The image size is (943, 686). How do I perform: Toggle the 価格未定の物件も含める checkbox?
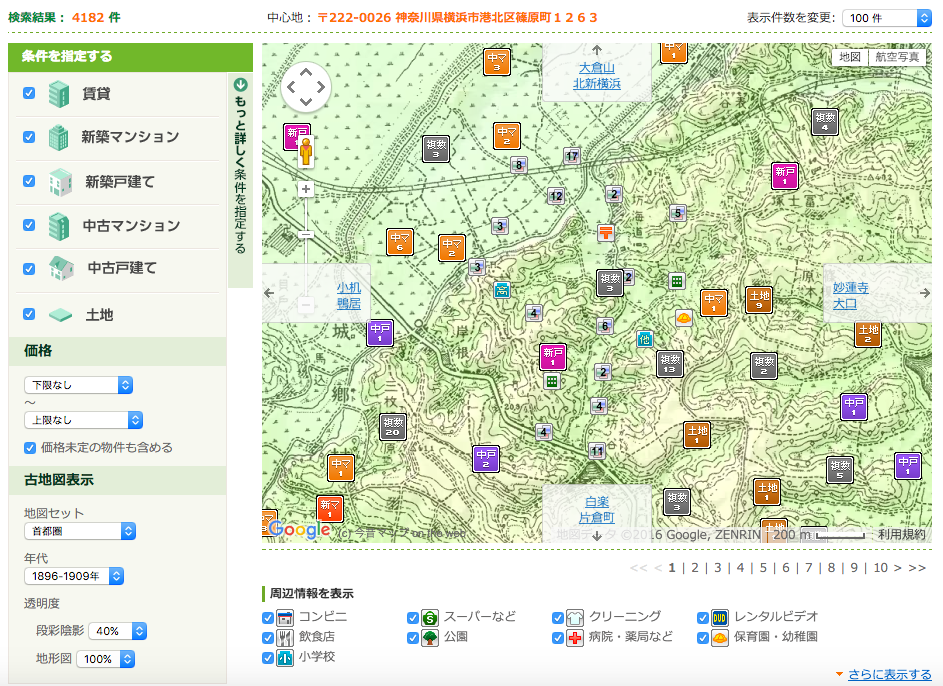pos(30,447)
